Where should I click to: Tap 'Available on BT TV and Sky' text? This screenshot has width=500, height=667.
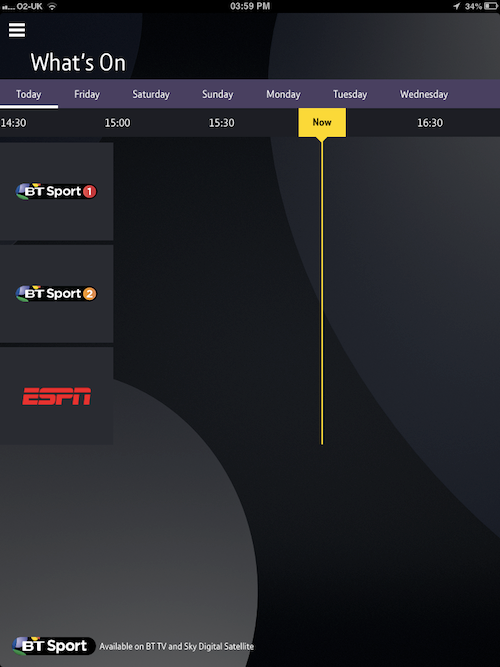click(x=177, y=647)
